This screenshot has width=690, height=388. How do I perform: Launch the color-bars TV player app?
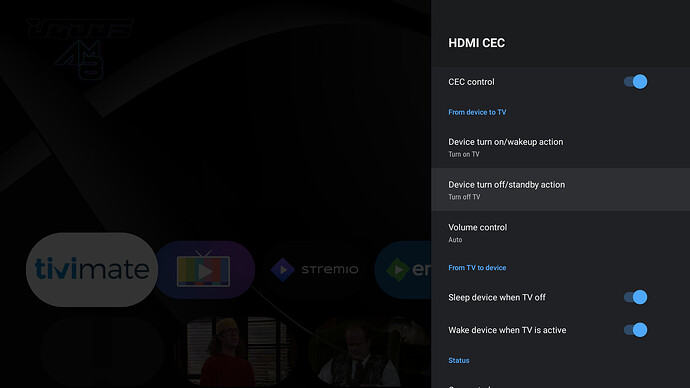tap(205, 270)
